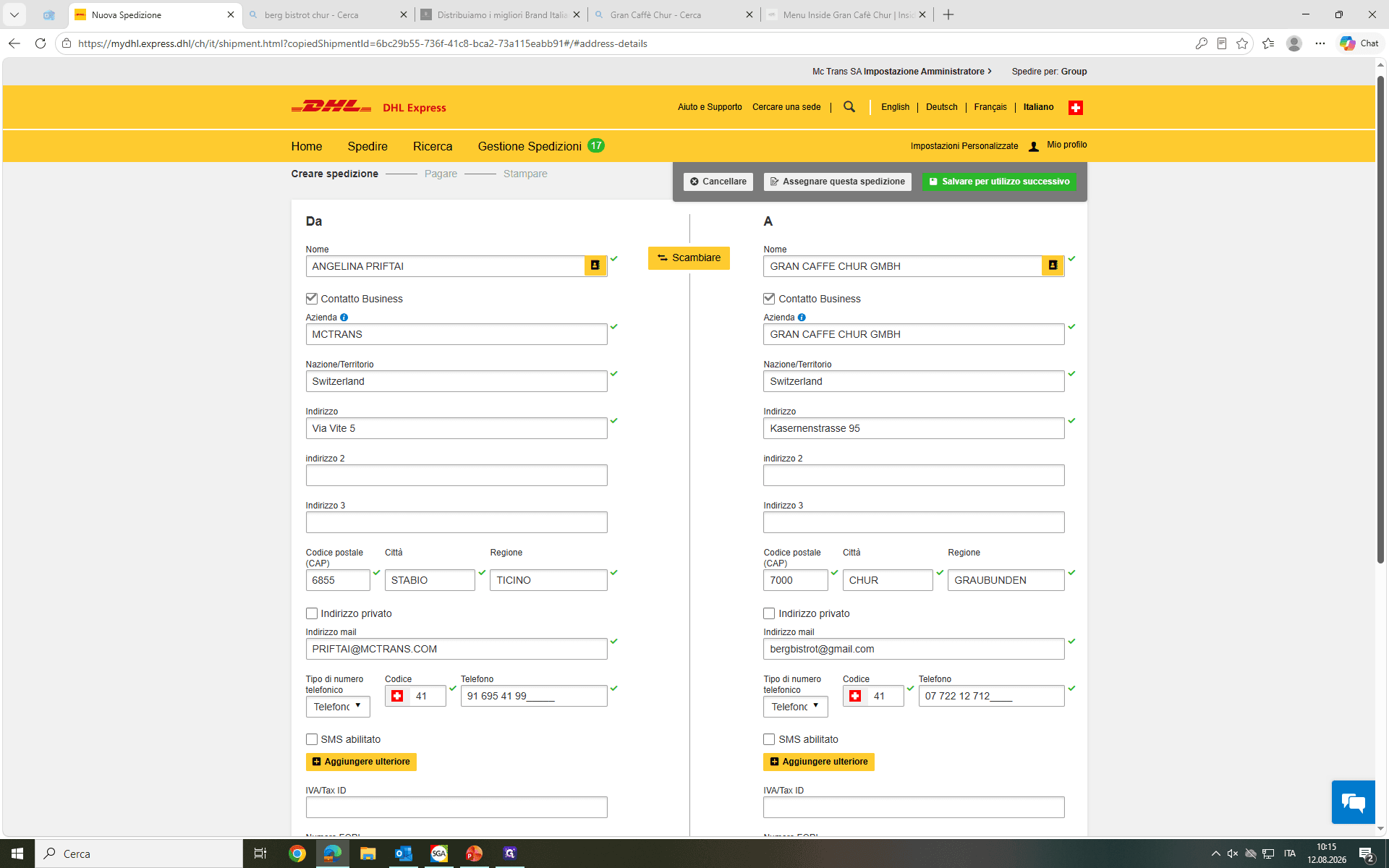Image resolution: width=1389 pixels, height=868 pixels.
Task: Expand Mc Trans SA Impostazione Amministratore
Action: pos(902,72)
